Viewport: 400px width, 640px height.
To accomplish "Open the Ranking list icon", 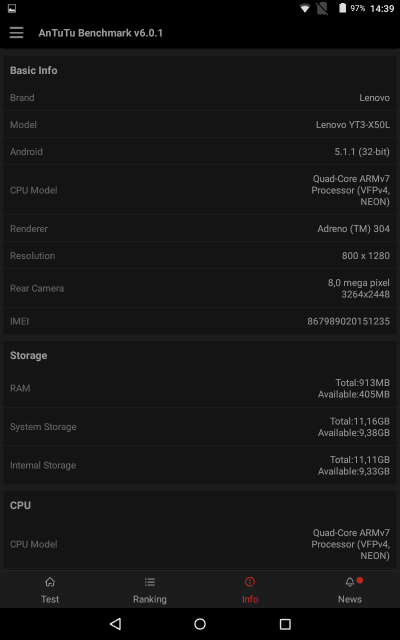I will (150, 582).
